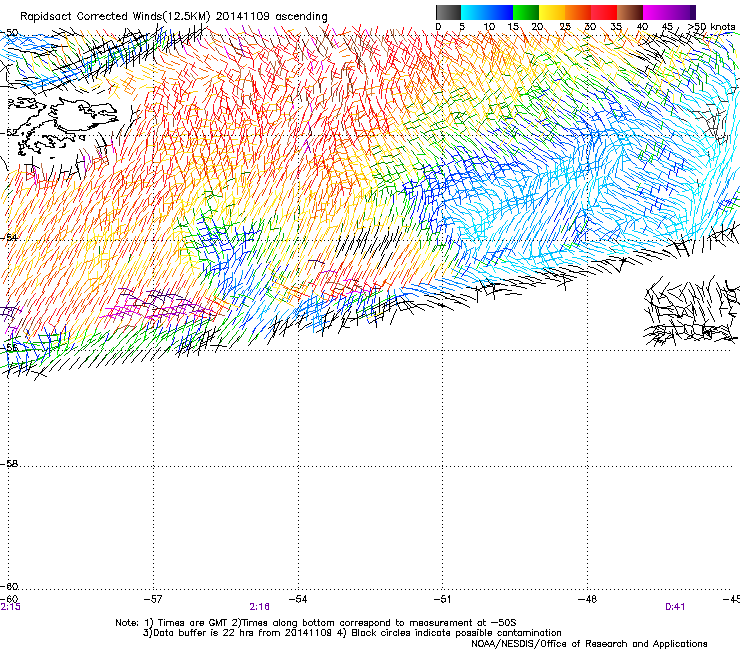Click the -51 longitude axis label
Screen dimensions: 740x650
442,599
